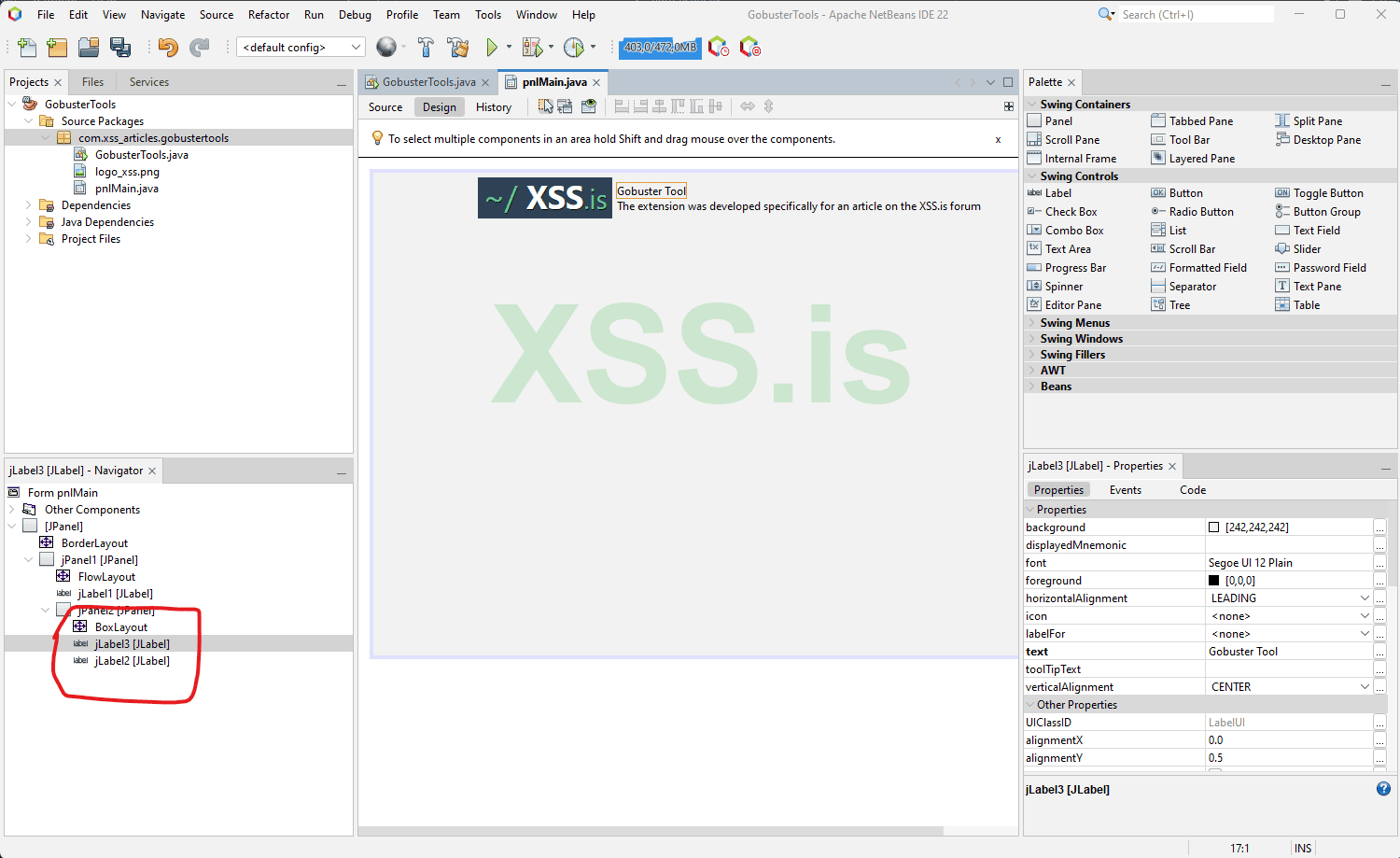The image size is (1400, 858).
Task: Click the memory usage bar 403,0/472,0MB
Action: tap(661, 48)
